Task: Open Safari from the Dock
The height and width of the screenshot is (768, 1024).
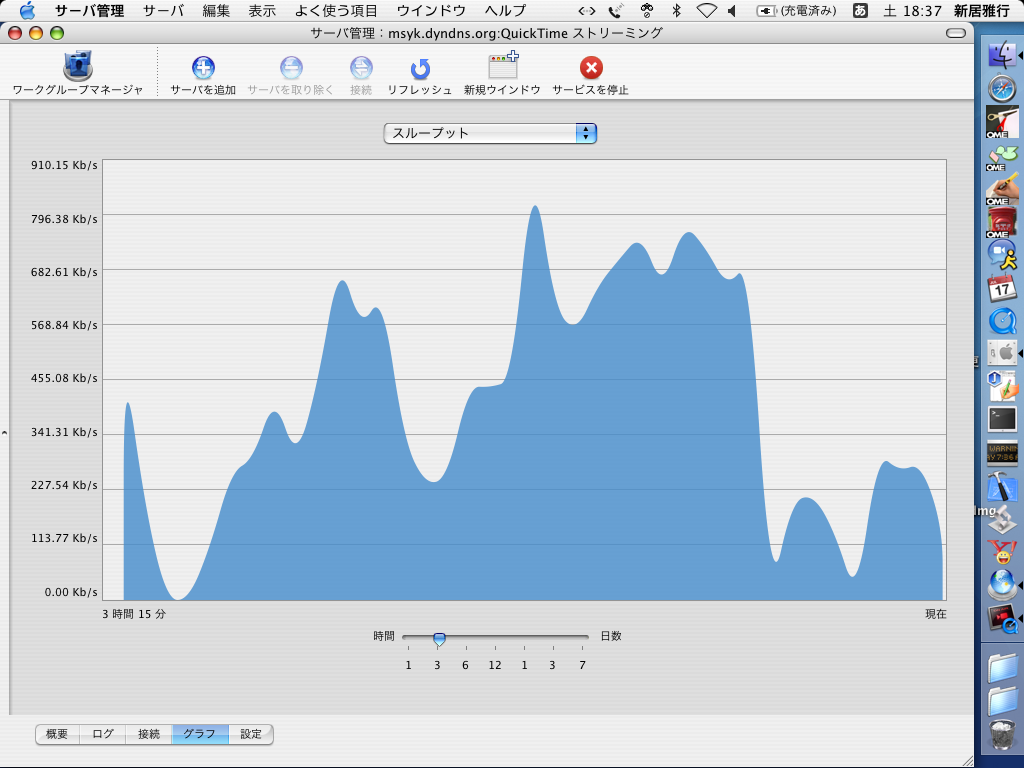Action: click(1002, 88)
